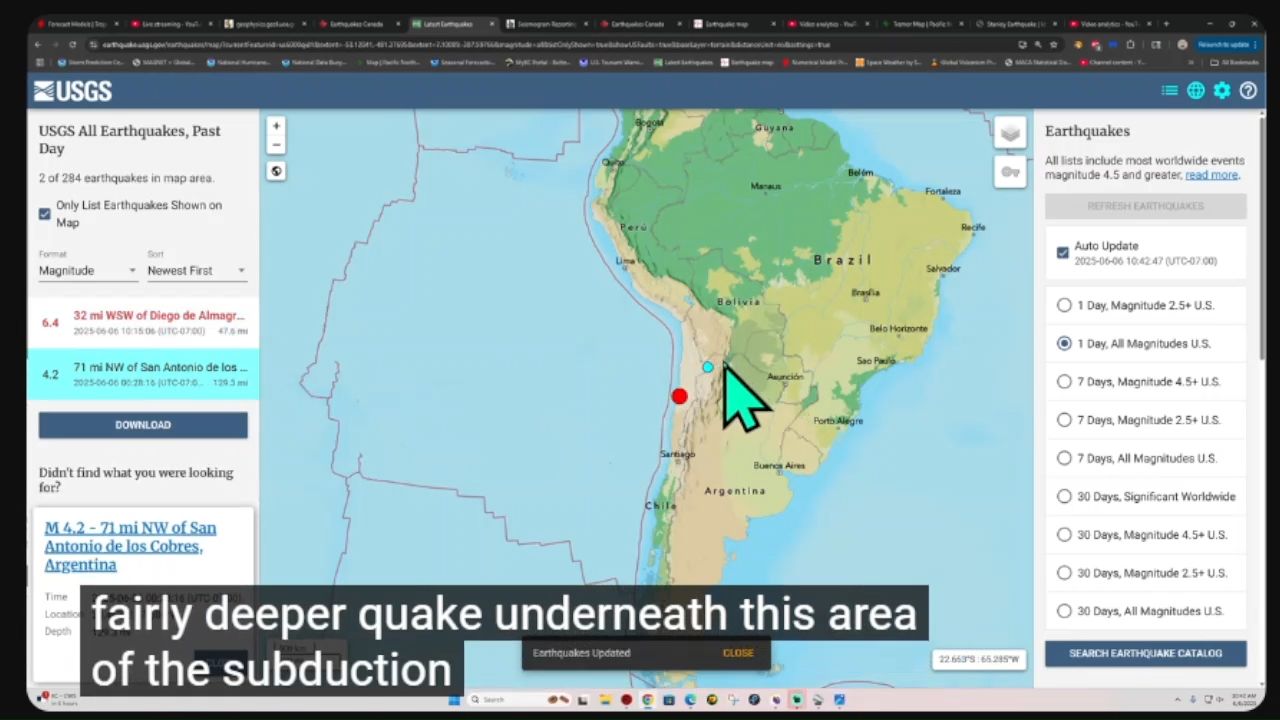Click the globe world-view map button
The width and height of the screenshot is (1280, 720).
(276, 171)
